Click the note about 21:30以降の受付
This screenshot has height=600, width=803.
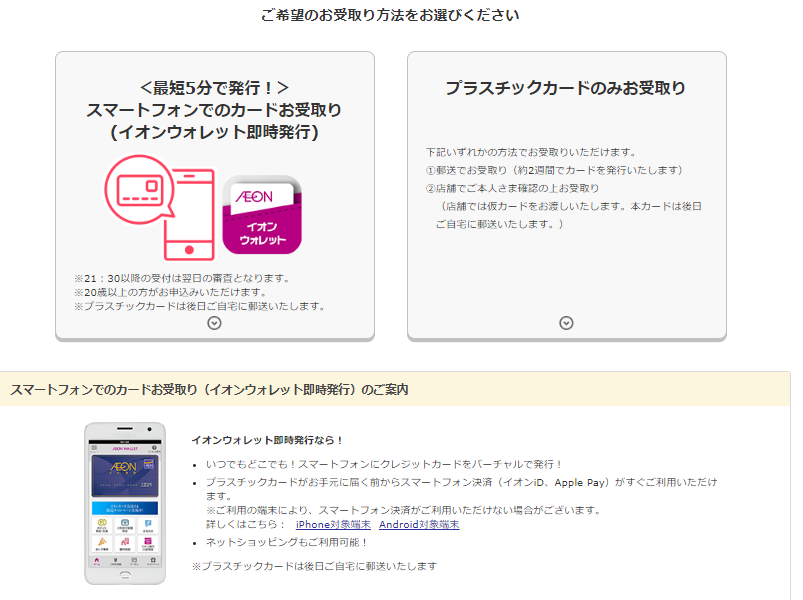(183, 278)
